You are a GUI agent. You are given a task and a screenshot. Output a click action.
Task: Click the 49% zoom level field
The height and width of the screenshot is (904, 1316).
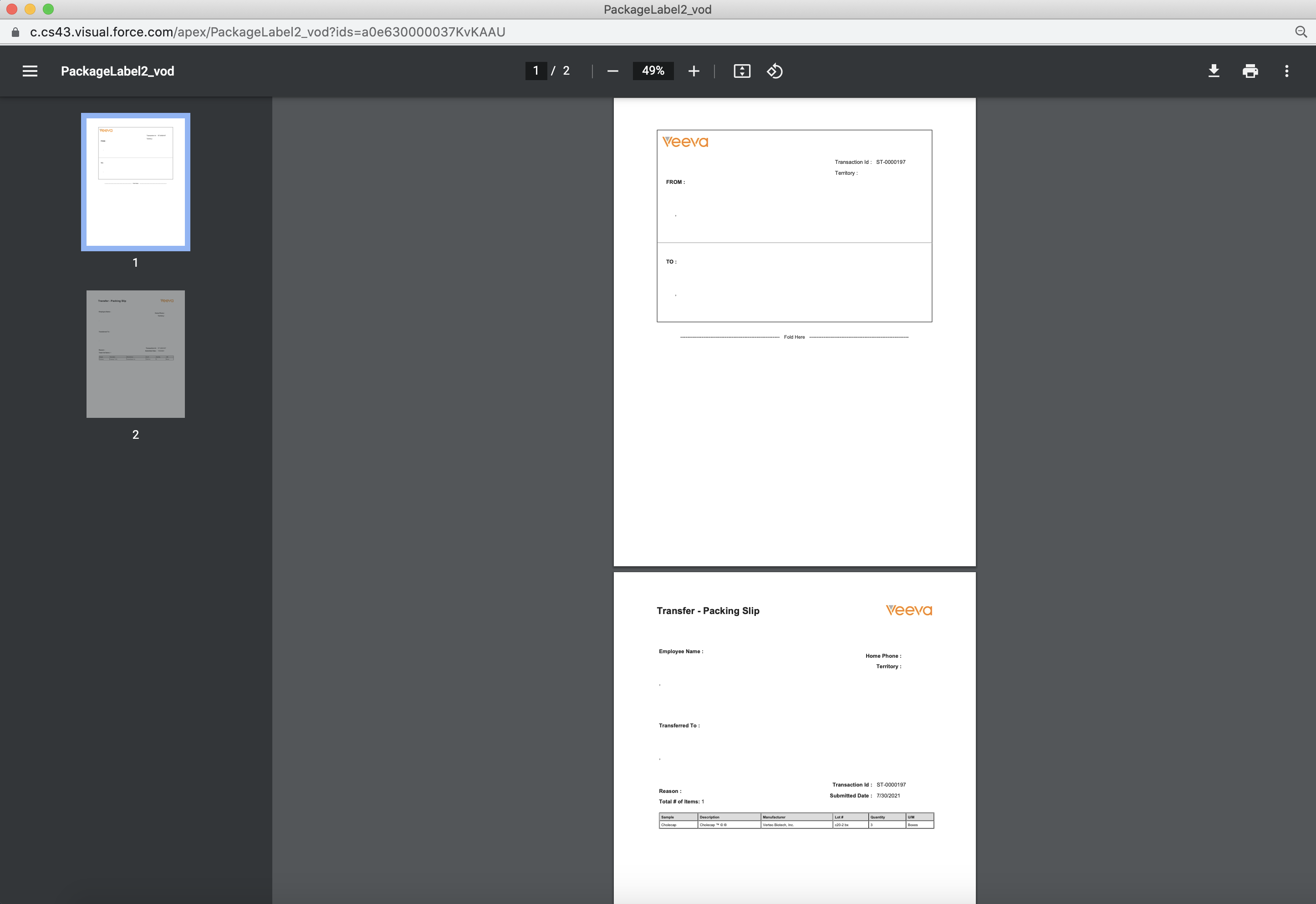point(653,71)
